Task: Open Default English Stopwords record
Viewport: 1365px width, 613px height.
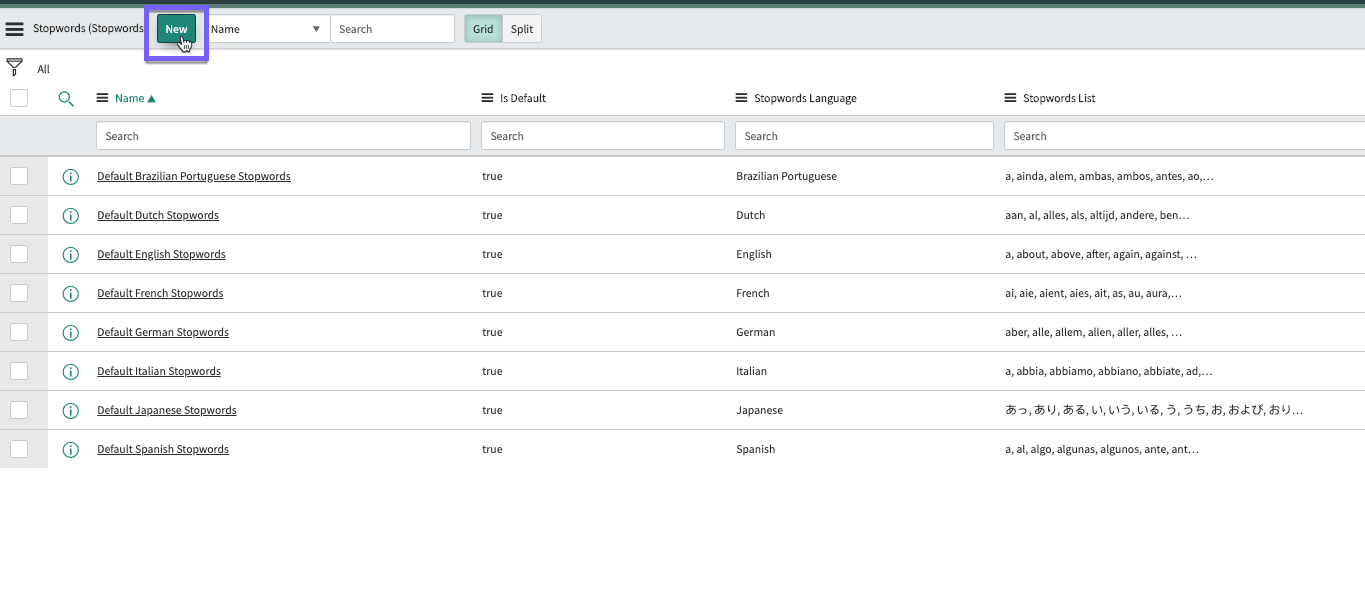Action: pos(161,254)
